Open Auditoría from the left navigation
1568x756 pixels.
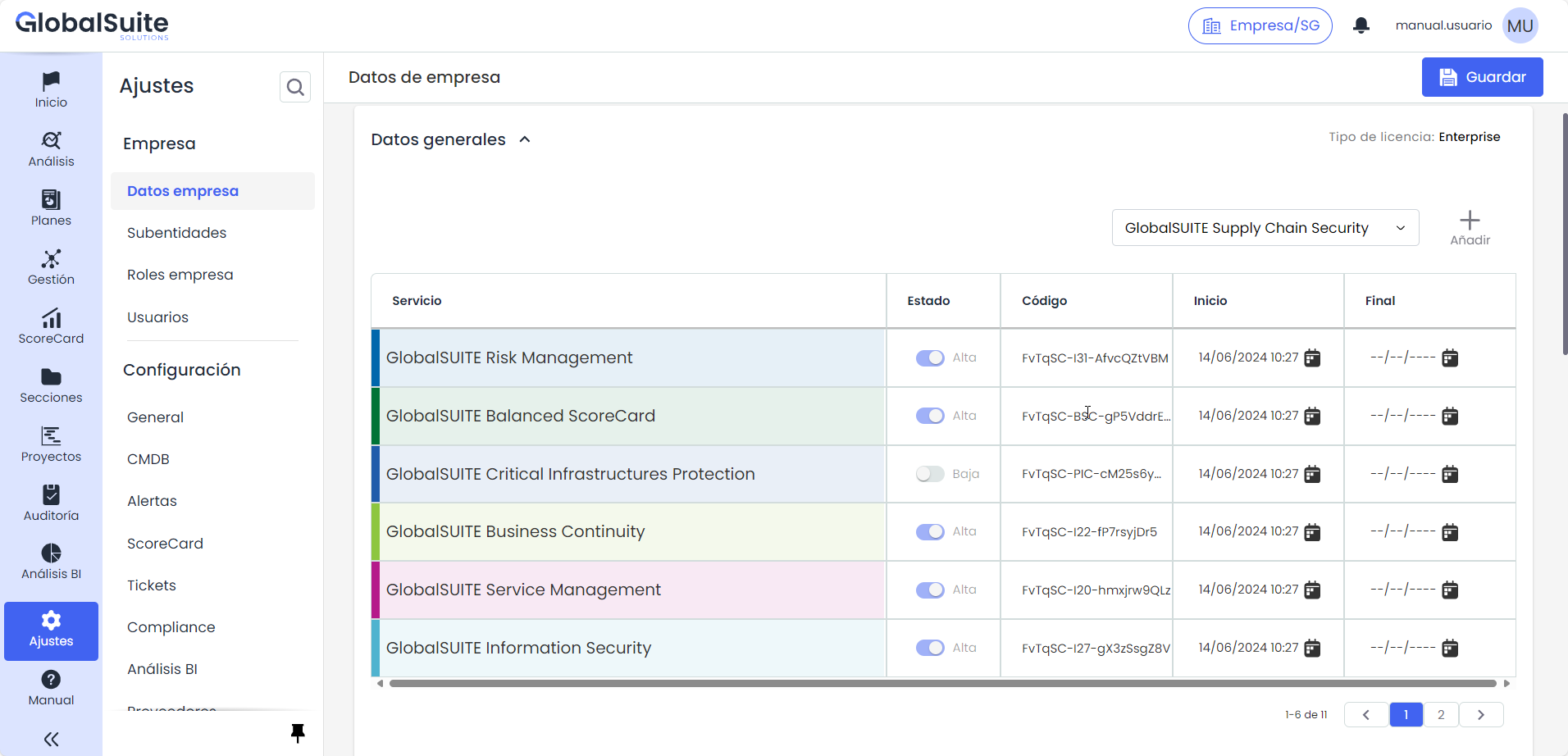pyautogui.click(x=51, y=503)
